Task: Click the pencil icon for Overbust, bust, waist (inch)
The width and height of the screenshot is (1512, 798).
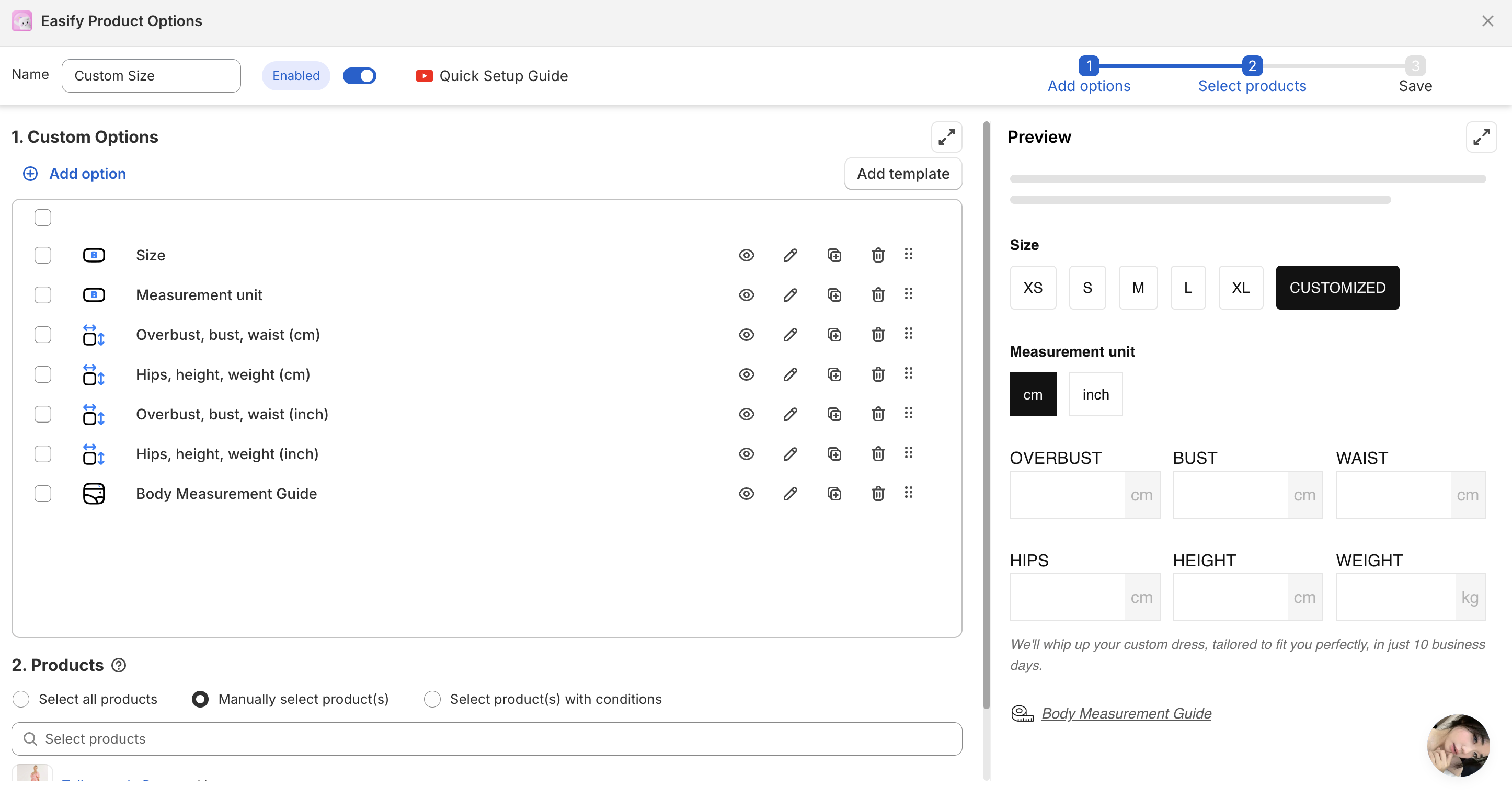Action: pyautogui.click(x=790, y=415)
